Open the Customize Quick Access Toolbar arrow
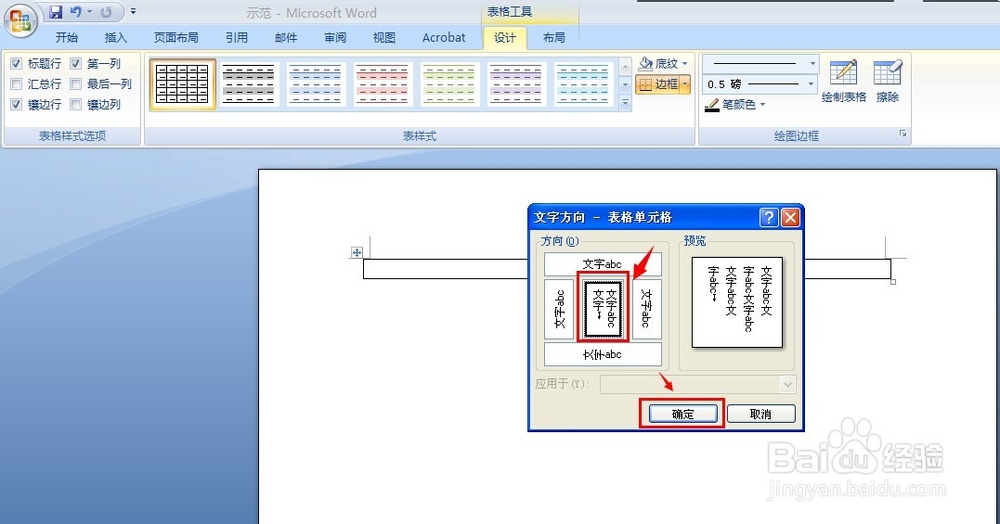 coord(133,11)
